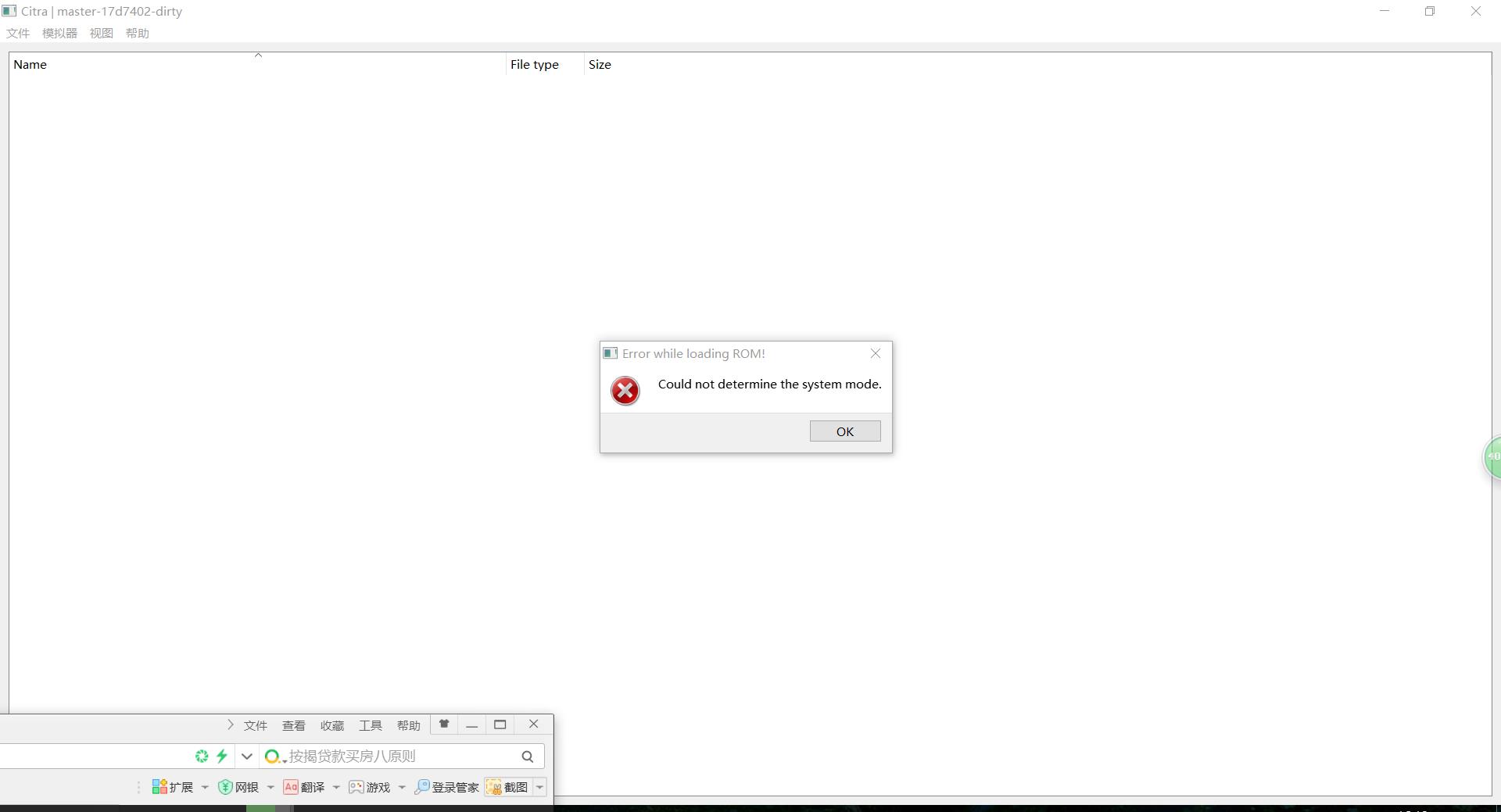Maximize the browser window
The image size is (1501, 812).
coord(500,724)
